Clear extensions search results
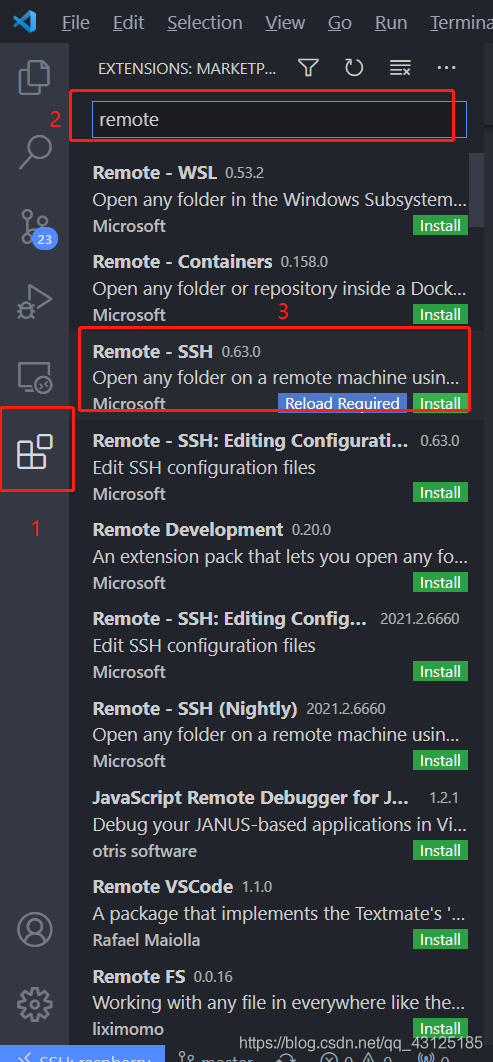 click(400, 68)
